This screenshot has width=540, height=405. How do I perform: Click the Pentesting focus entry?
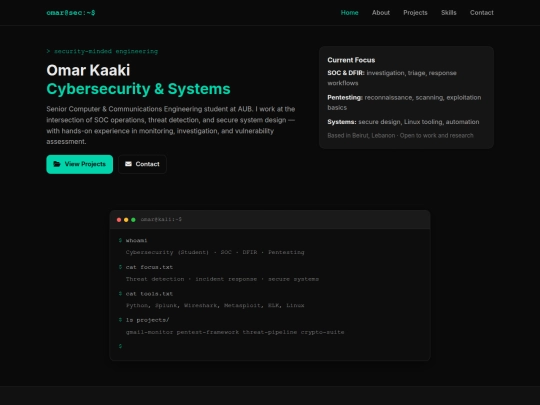pyautogui.click(x=404, y=102)
